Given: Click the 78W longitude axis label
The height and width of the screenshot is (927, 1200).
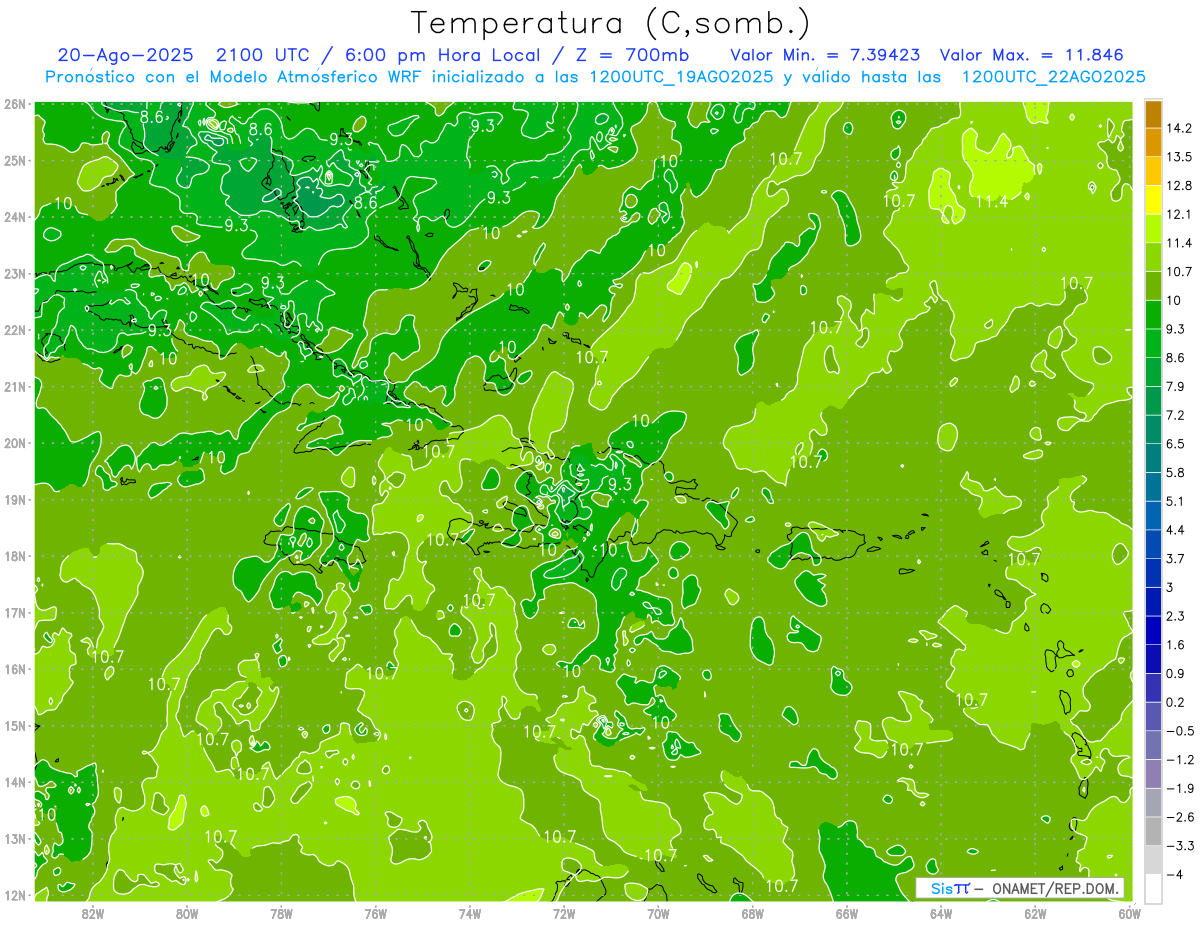Looking at the screenshot, I should click(281, 913).
